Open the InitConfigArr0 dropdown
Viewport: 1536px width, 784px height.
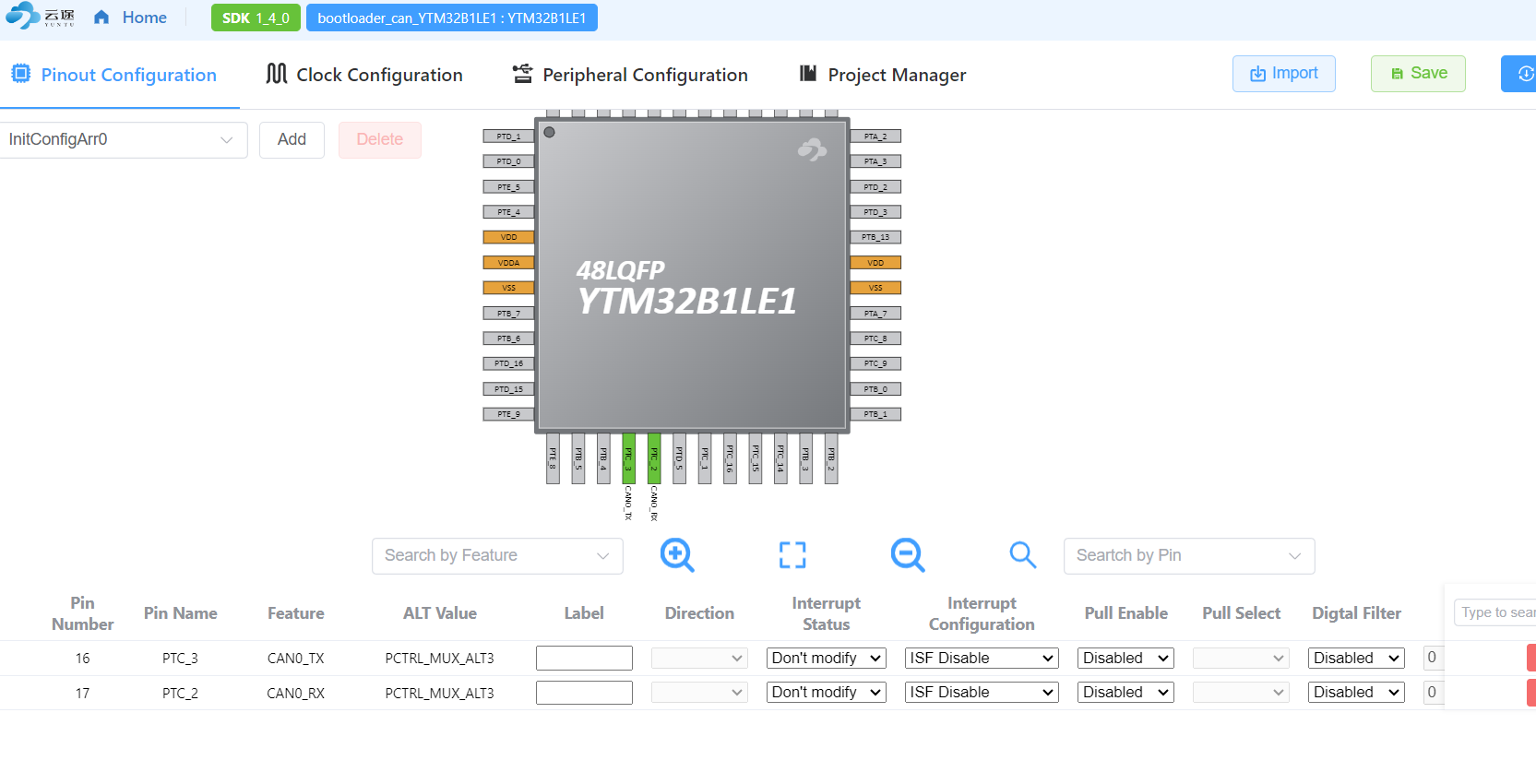click(123, 140)
